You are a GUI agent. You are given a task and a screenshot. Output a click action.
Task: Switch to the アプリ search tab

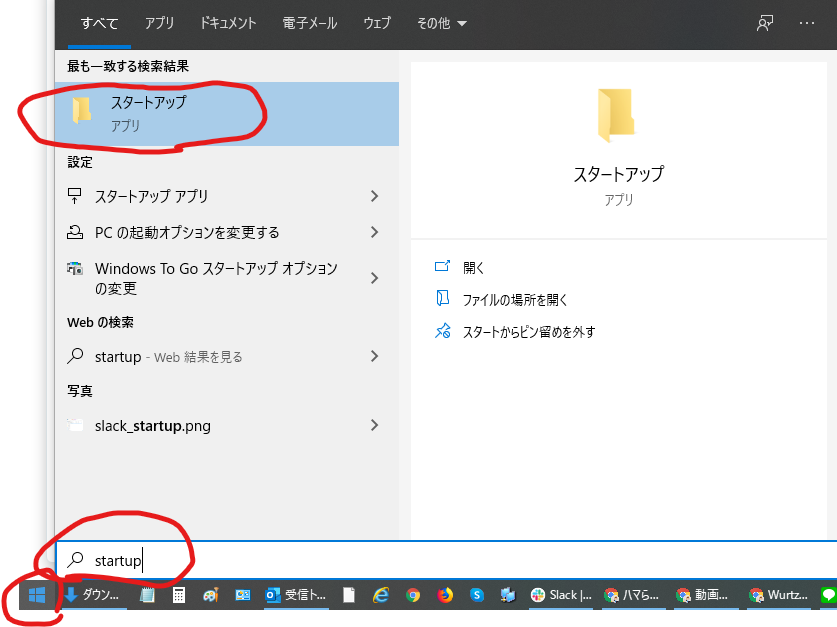(x=159, y=22)
